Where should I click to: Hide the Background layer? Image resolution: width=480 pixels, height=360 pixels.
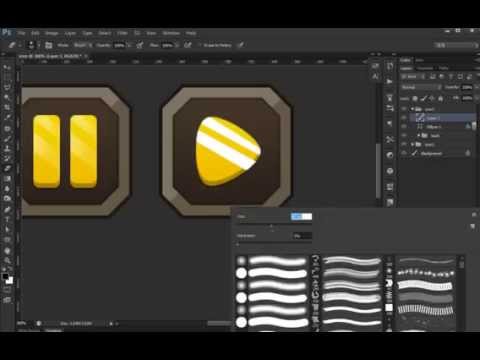pyautogui.click(x=404, y=153)
